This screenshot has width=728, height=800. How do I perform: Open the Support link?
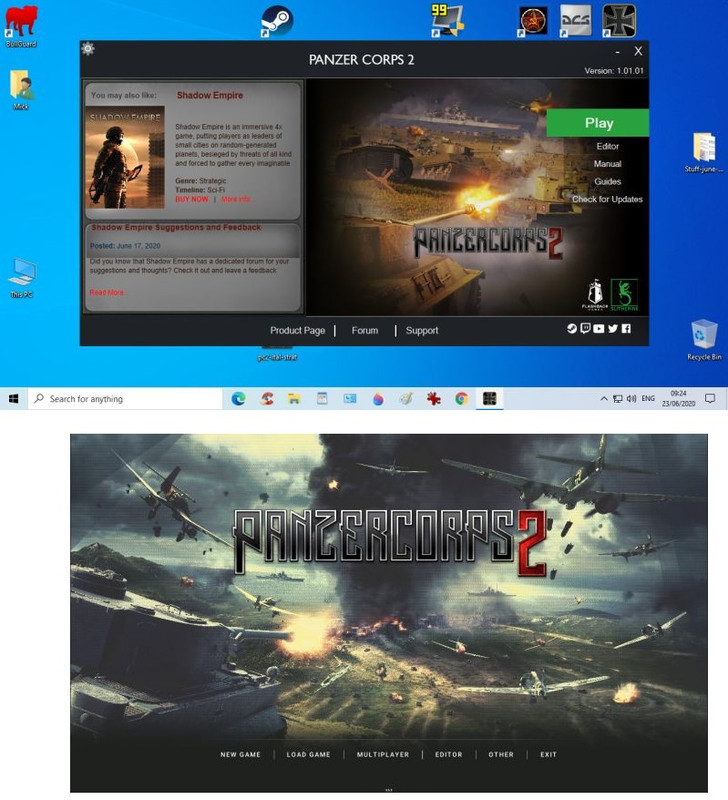(422, 331)
